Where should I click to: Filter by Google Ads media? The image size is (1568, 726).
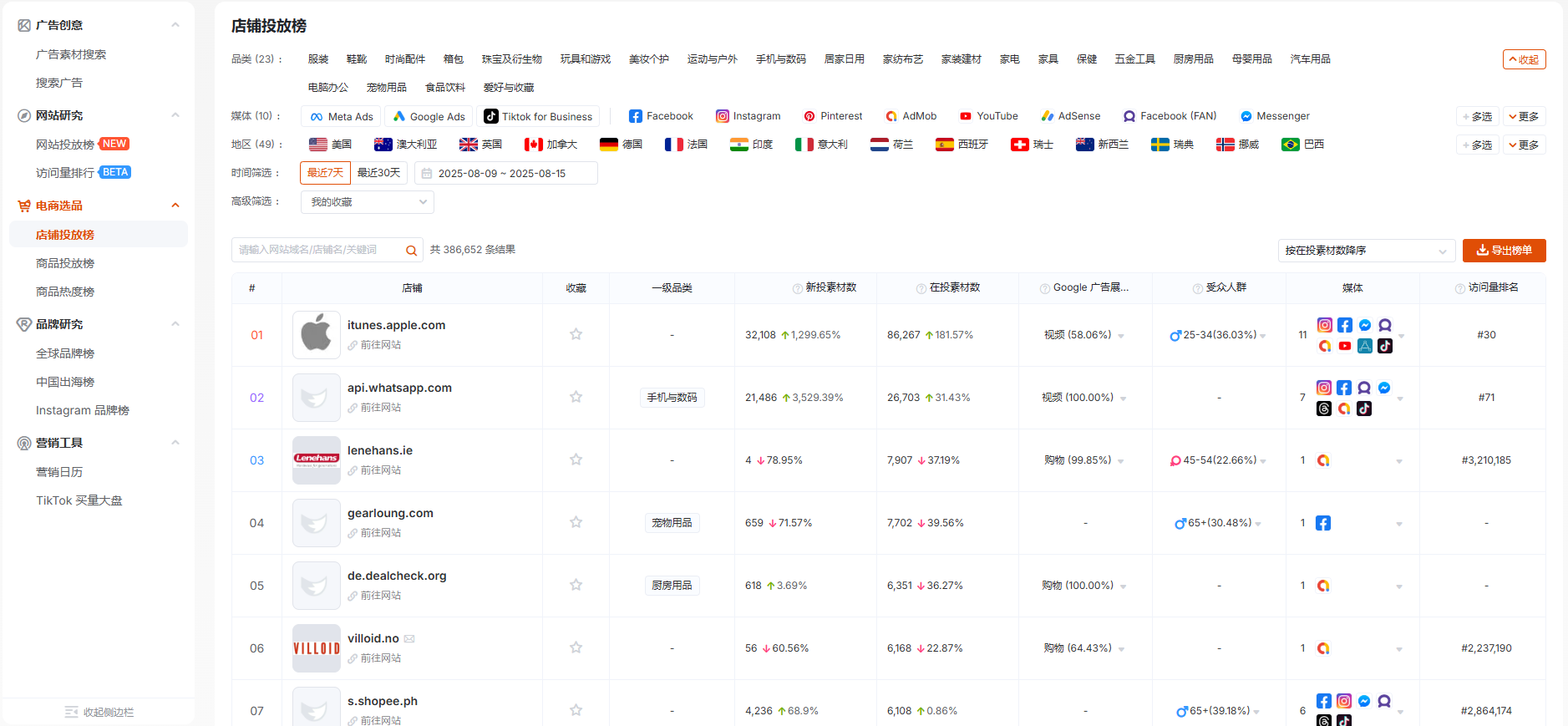click(x=429, y=116)
